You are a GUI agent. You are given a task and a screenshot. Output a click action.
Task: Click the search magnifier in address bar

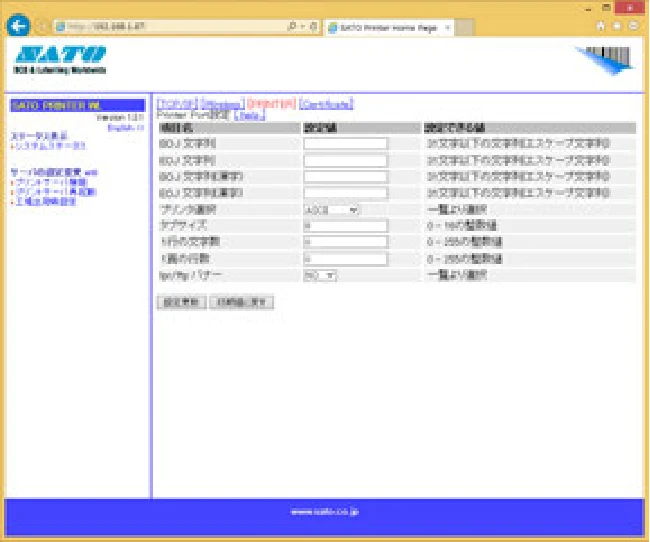[291, 27]
